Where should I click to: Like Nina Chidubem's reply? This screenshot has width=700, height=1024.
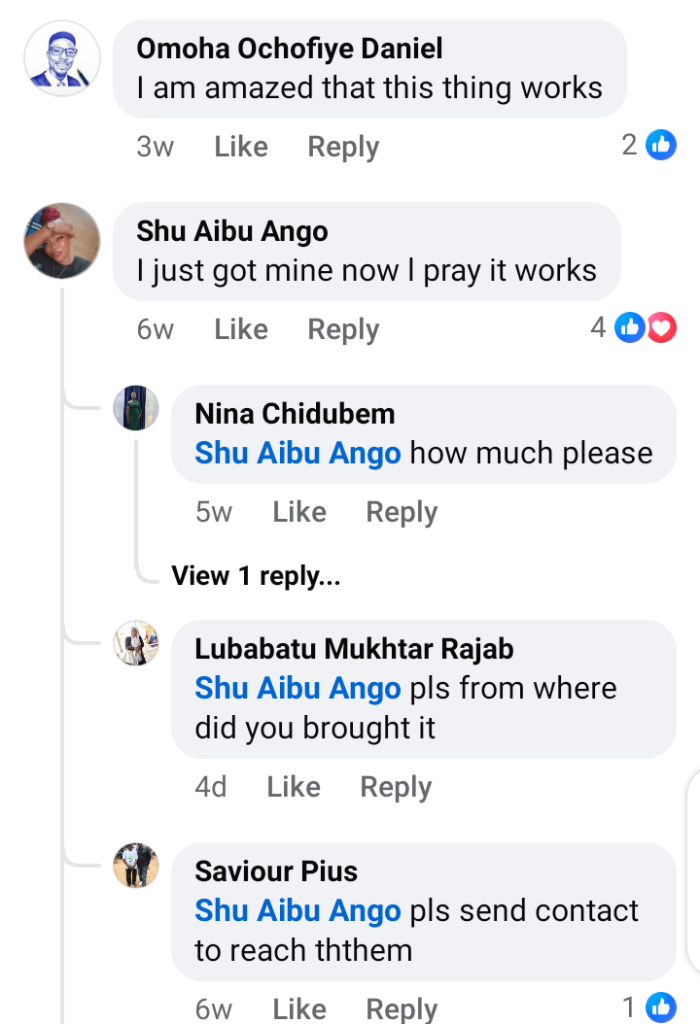pyautogui.click(x=299, y=512)
